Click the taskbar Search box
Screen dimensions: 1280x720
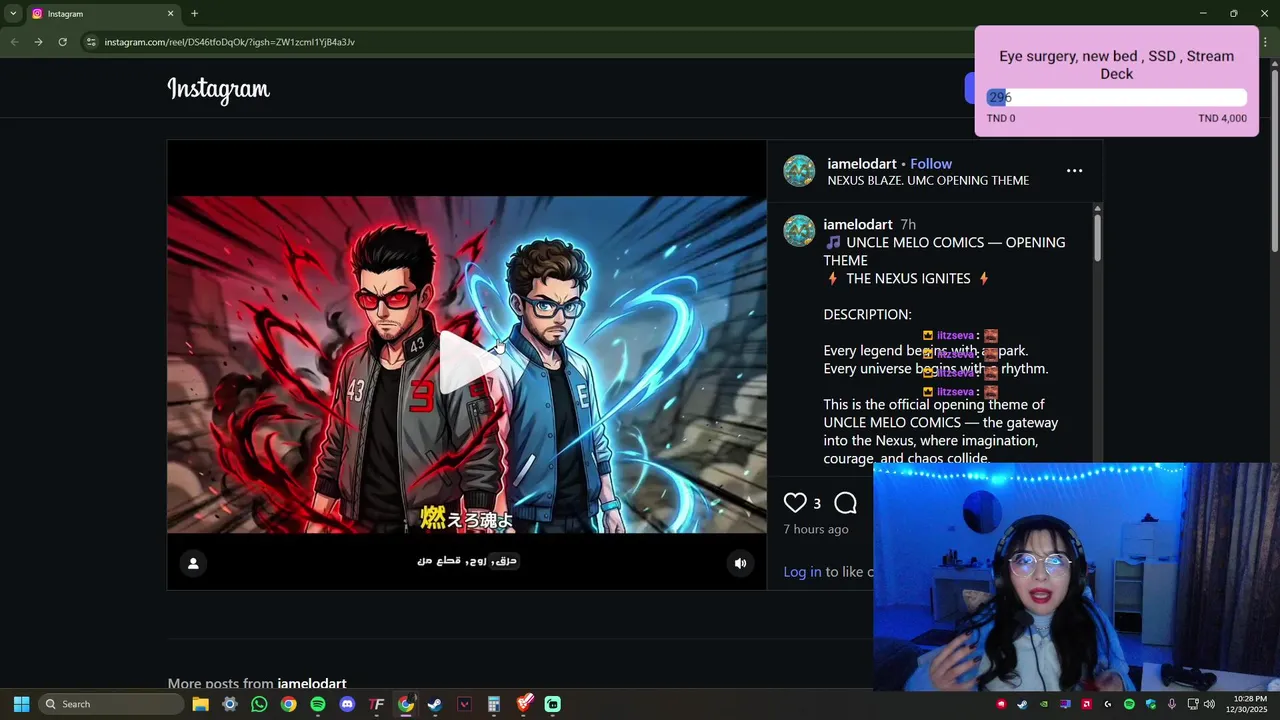point(113,704)
